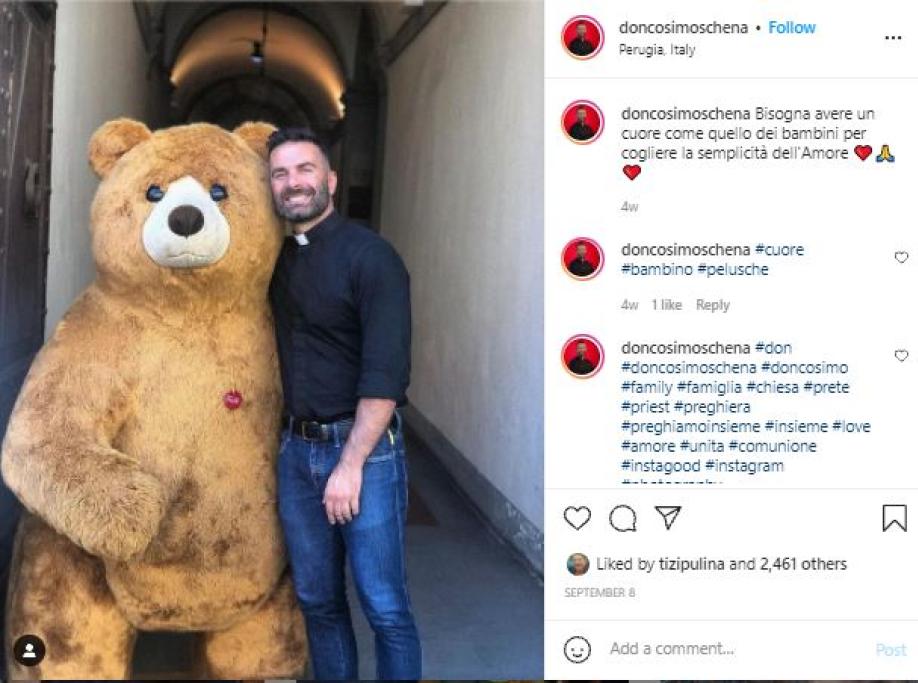918x683 pixels.
Task: Like the post with heart icon
Action: click(x=577, y=518)
